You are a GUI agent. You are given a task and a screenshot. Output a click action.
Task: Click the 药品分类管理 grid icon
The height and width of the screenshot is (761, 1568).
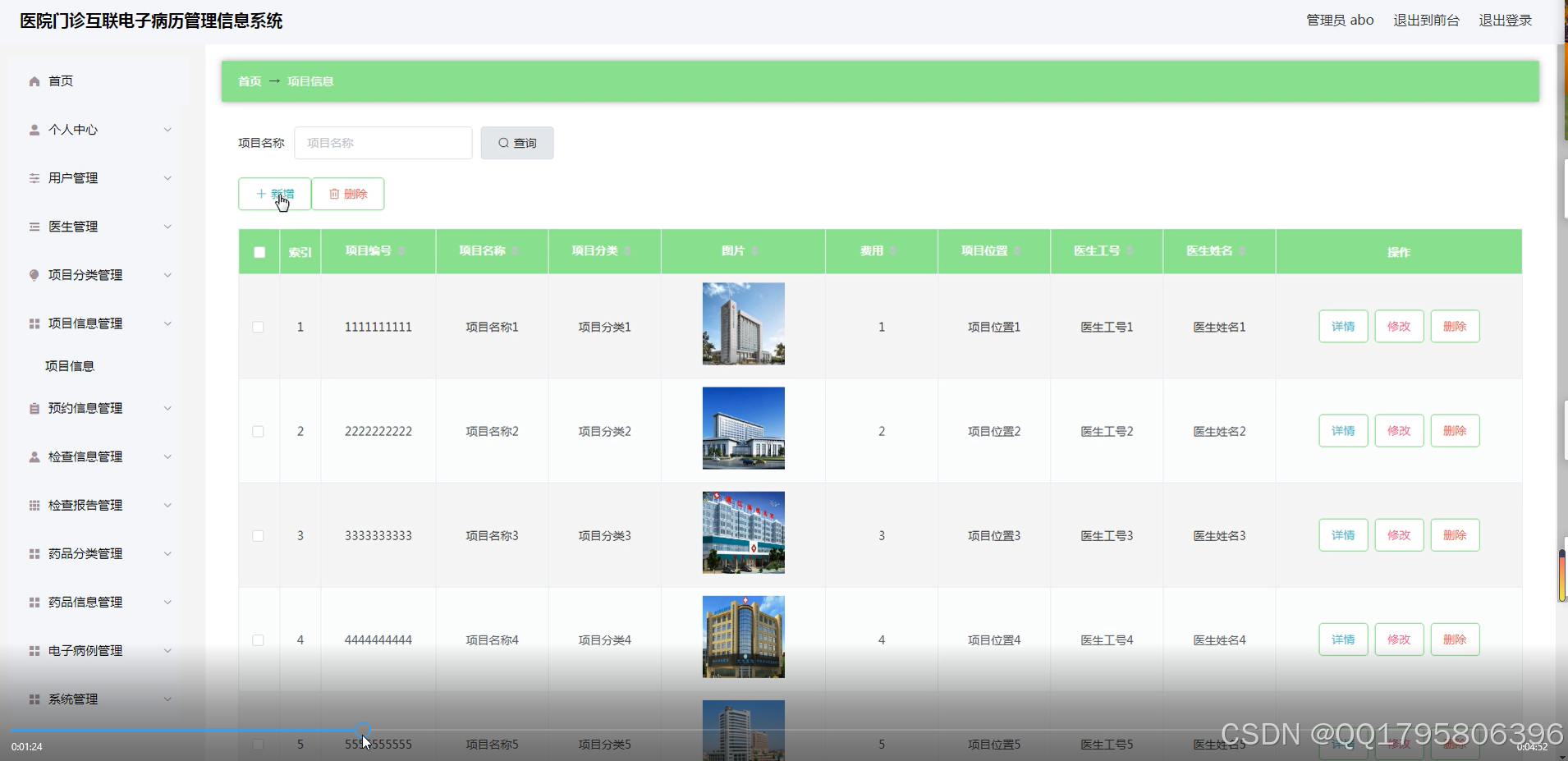coord(34,553)
